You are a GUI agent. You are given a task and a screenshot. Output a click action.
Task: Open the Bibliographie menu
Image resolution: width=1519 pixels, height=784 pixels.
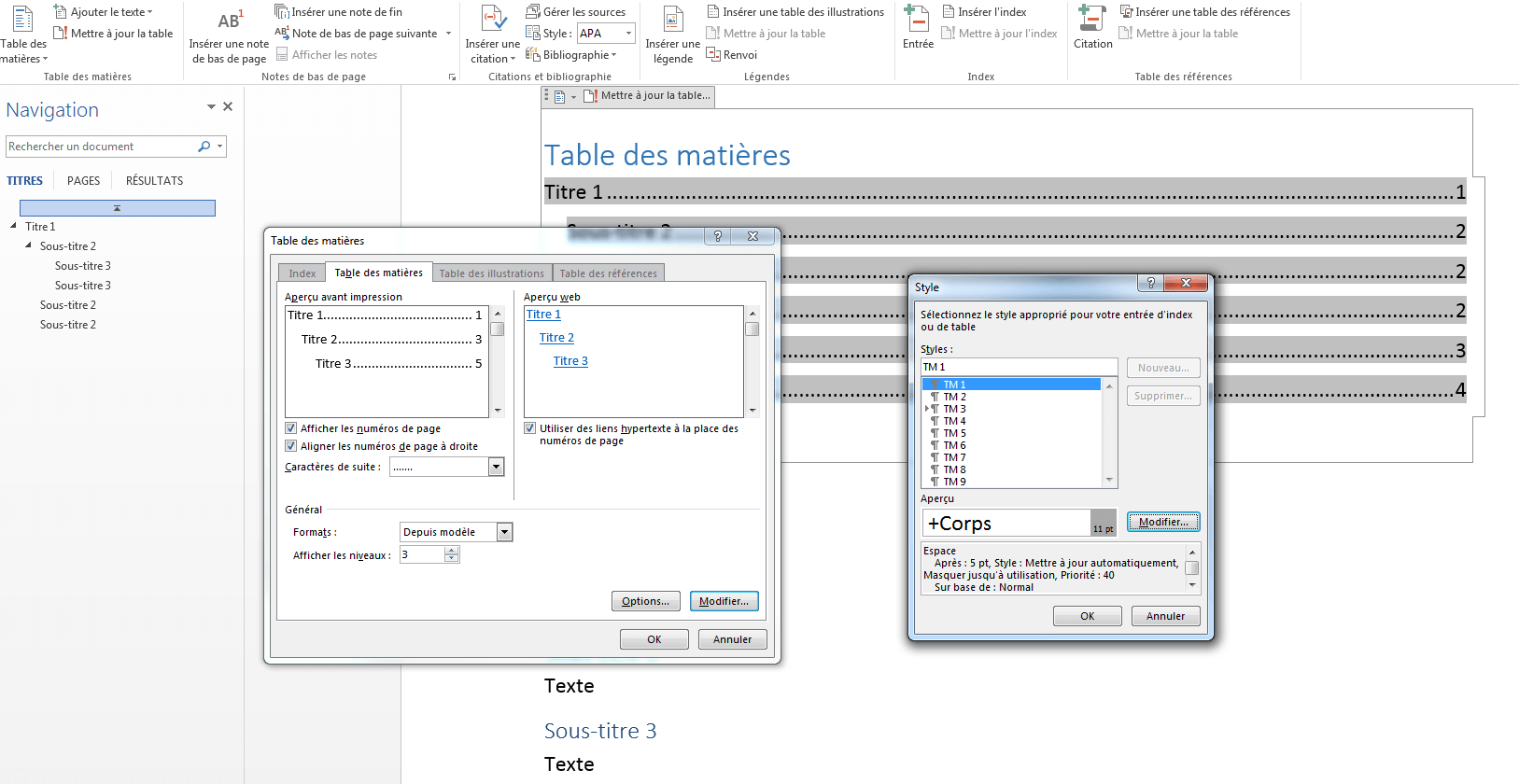click(x=570, y=55)
